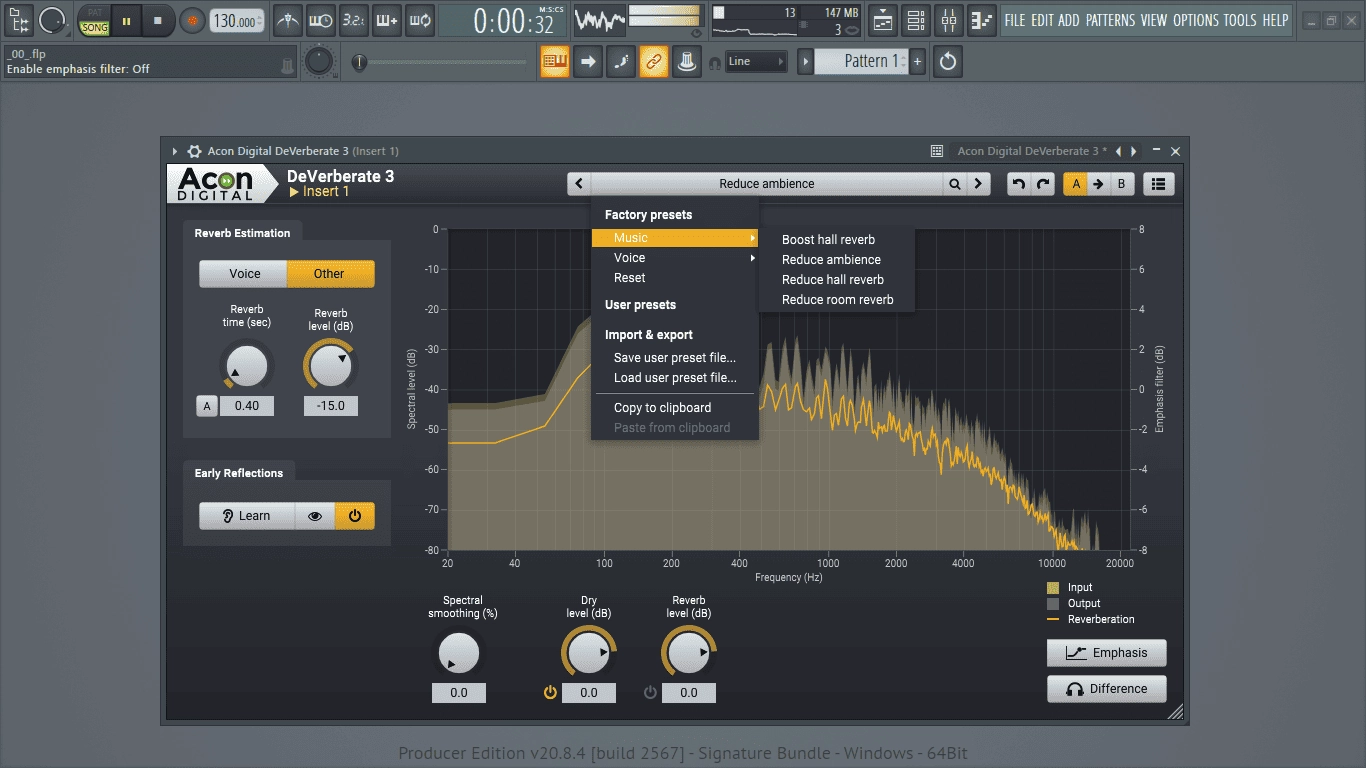
Task: Add a new pattern with plus button
Action: (x=917, y=62)
